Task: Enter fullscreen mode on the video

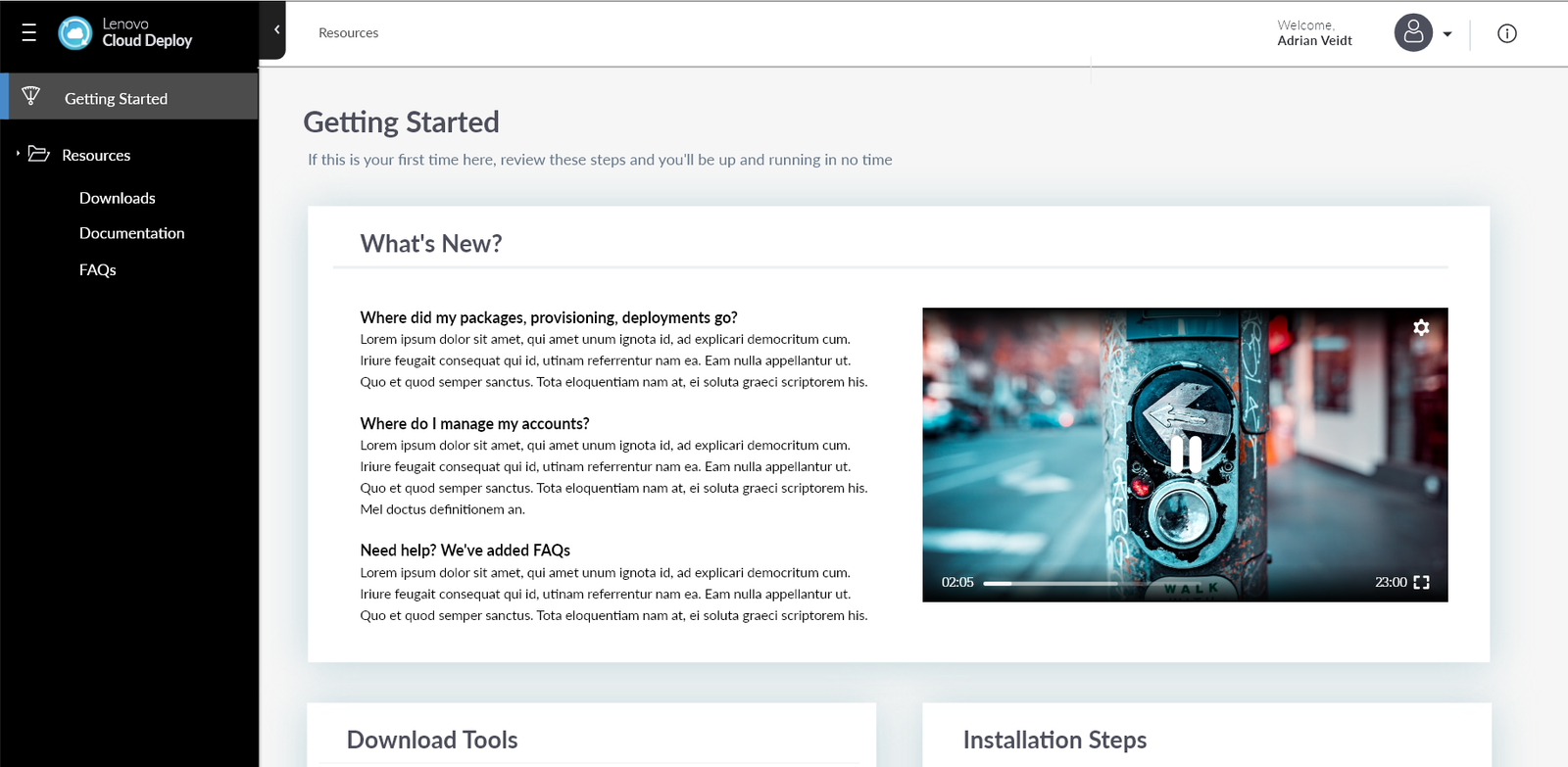Action: click(1421, 582)
